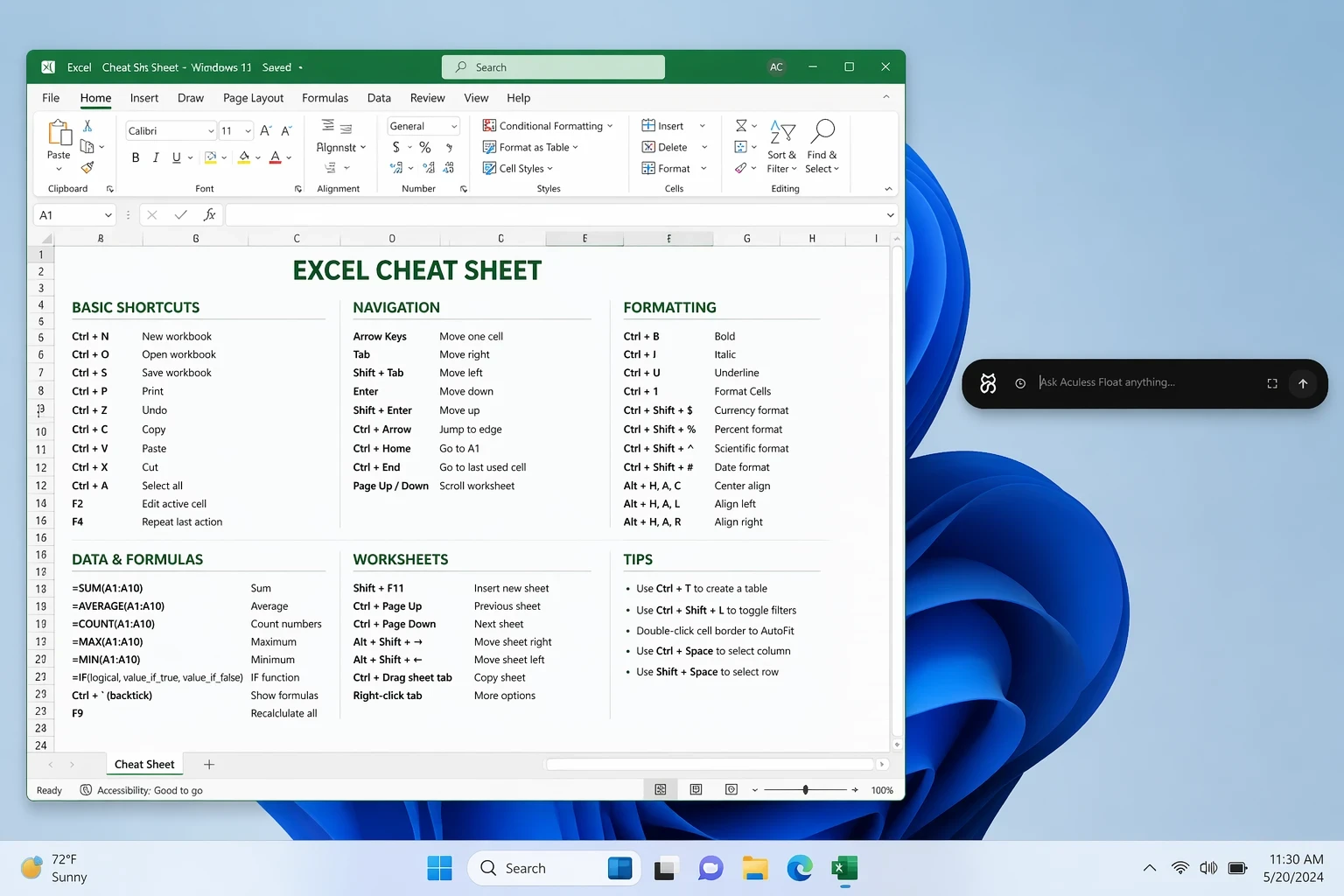Click the AC account avatar
1344x896 pixels.
tap(776, 67)
